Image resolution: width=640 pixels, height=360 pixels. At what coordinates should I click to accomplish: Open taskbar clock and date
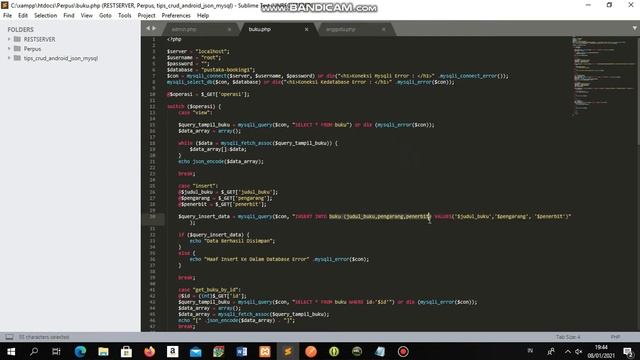coord(601,351)
